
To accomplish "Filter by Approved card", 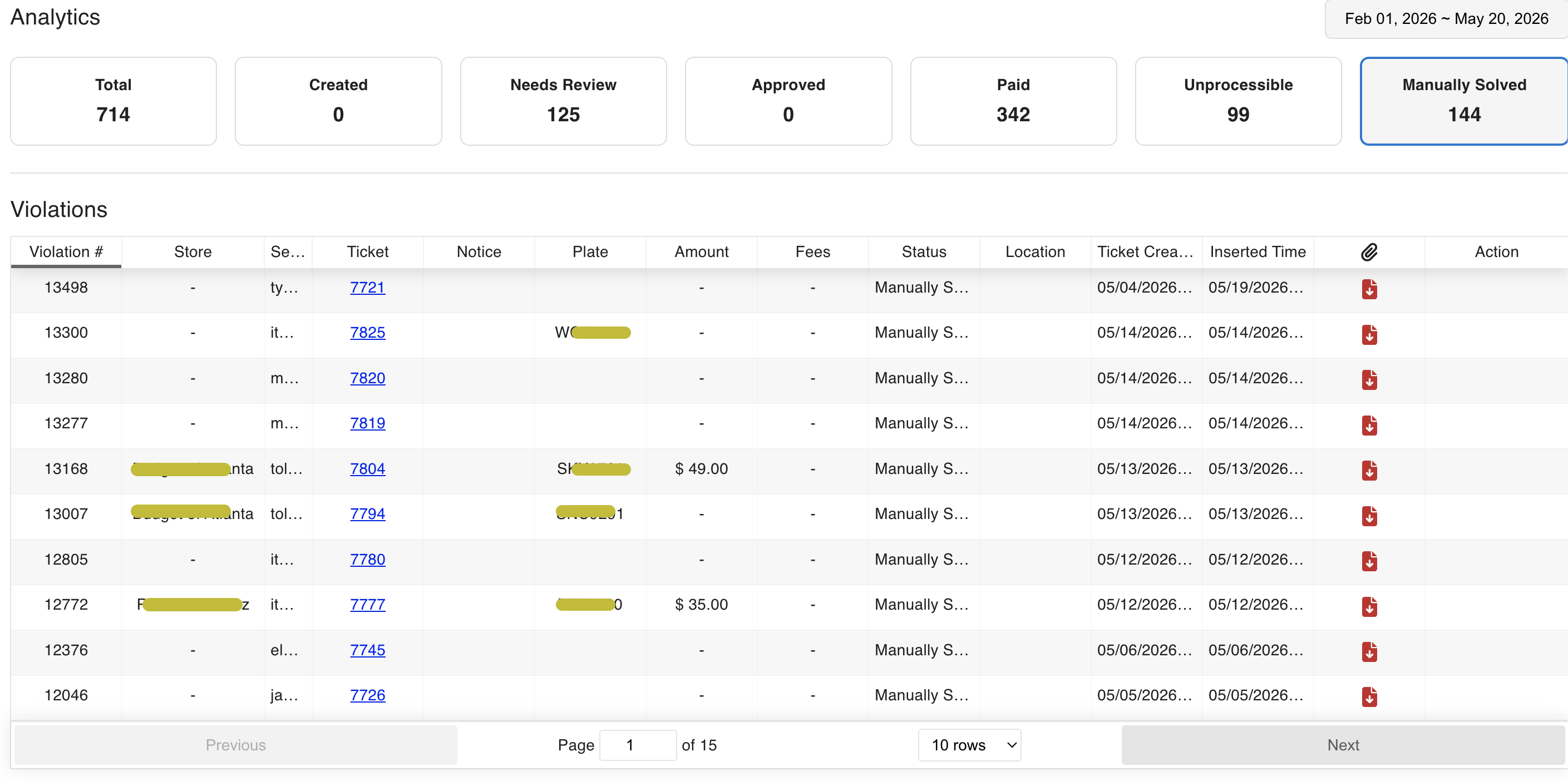I will click(788, 101).
